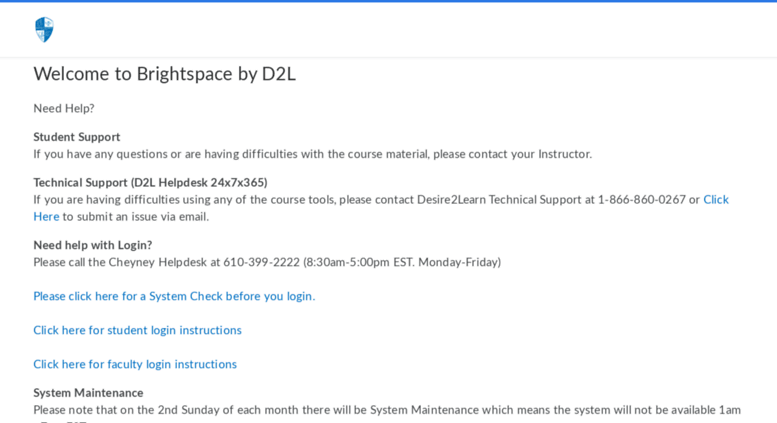This screenshot has width=777, height=423.
Task: Click the 'Need Help?' text
Action: click(x=64, y=108)
